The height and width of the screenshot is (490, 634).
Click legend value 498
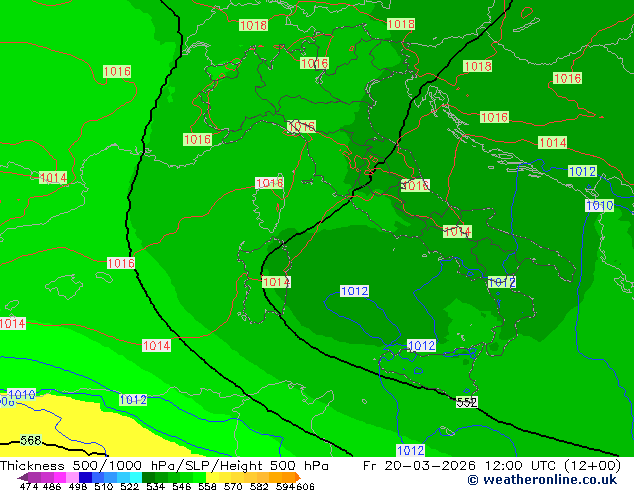[x=78, y=486]
